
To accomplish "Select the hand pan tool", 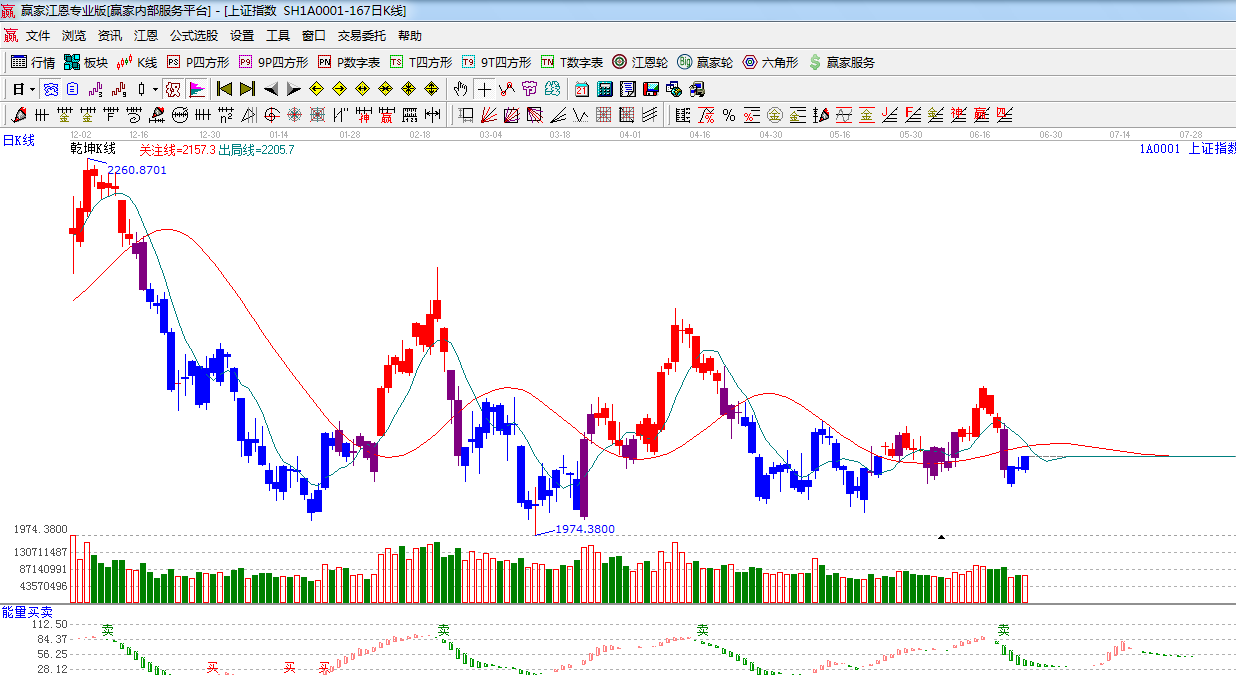I will point(460,89).
